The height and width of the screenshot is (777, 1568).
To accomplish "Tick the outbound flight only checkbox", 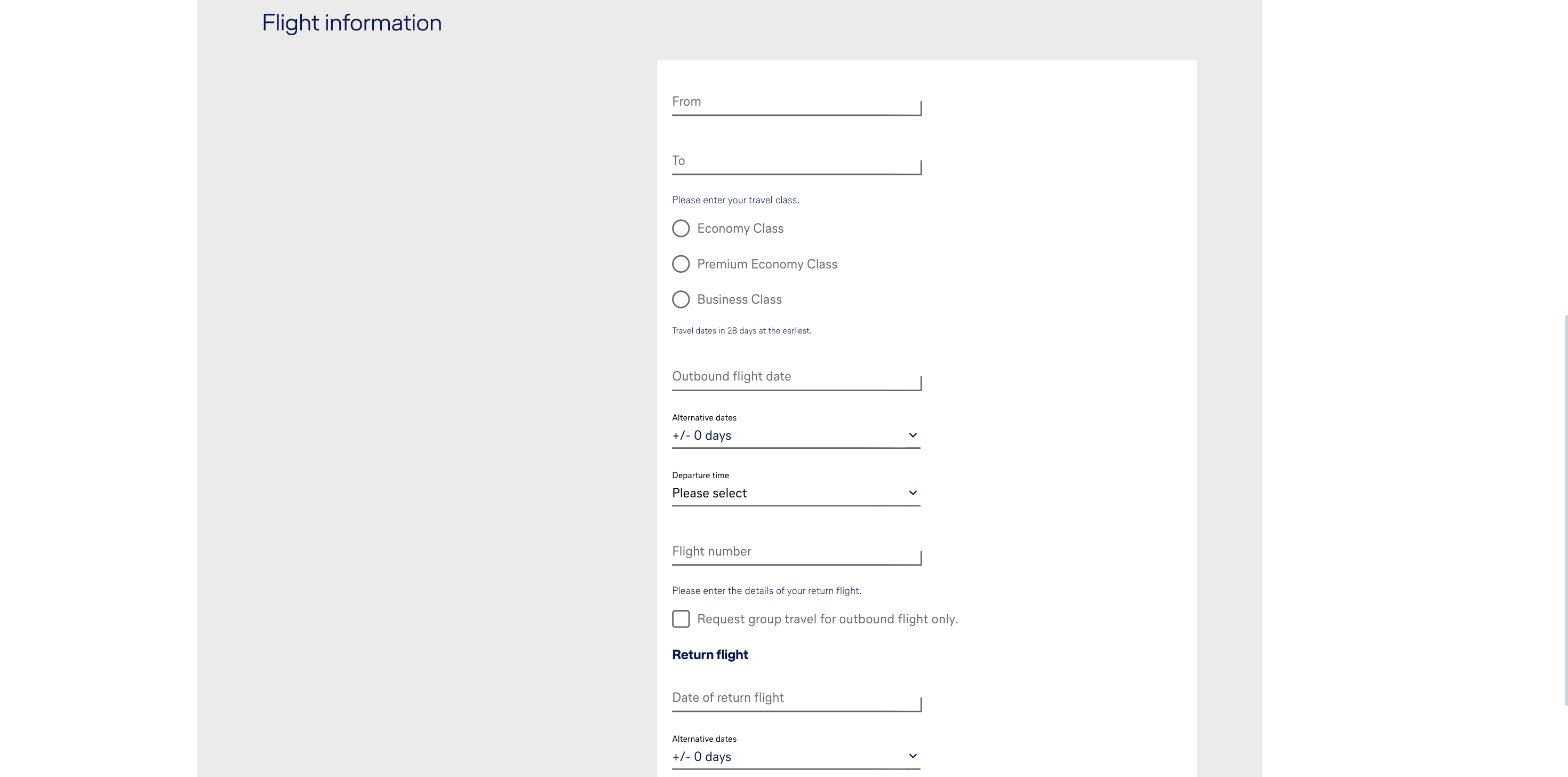I will coord(681,619).
